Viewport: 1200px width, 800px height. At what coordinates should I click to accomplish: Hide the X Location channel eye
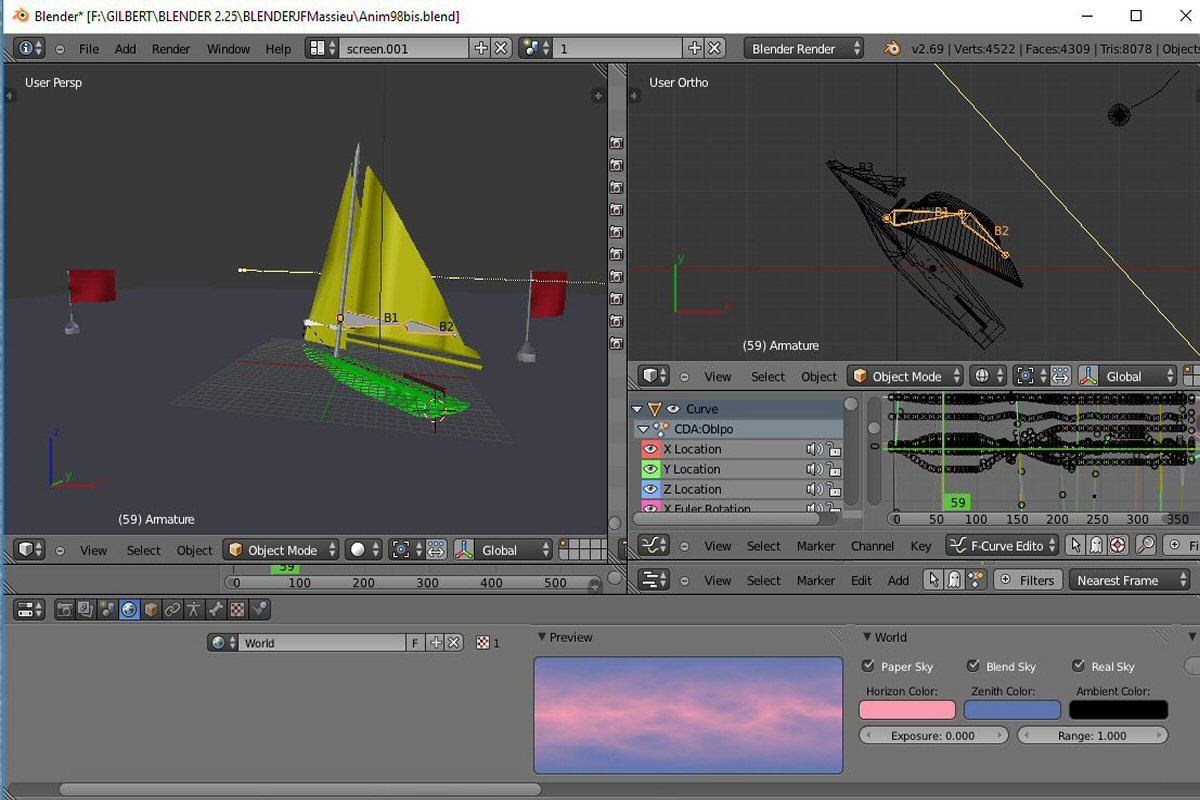pos(651,449)
